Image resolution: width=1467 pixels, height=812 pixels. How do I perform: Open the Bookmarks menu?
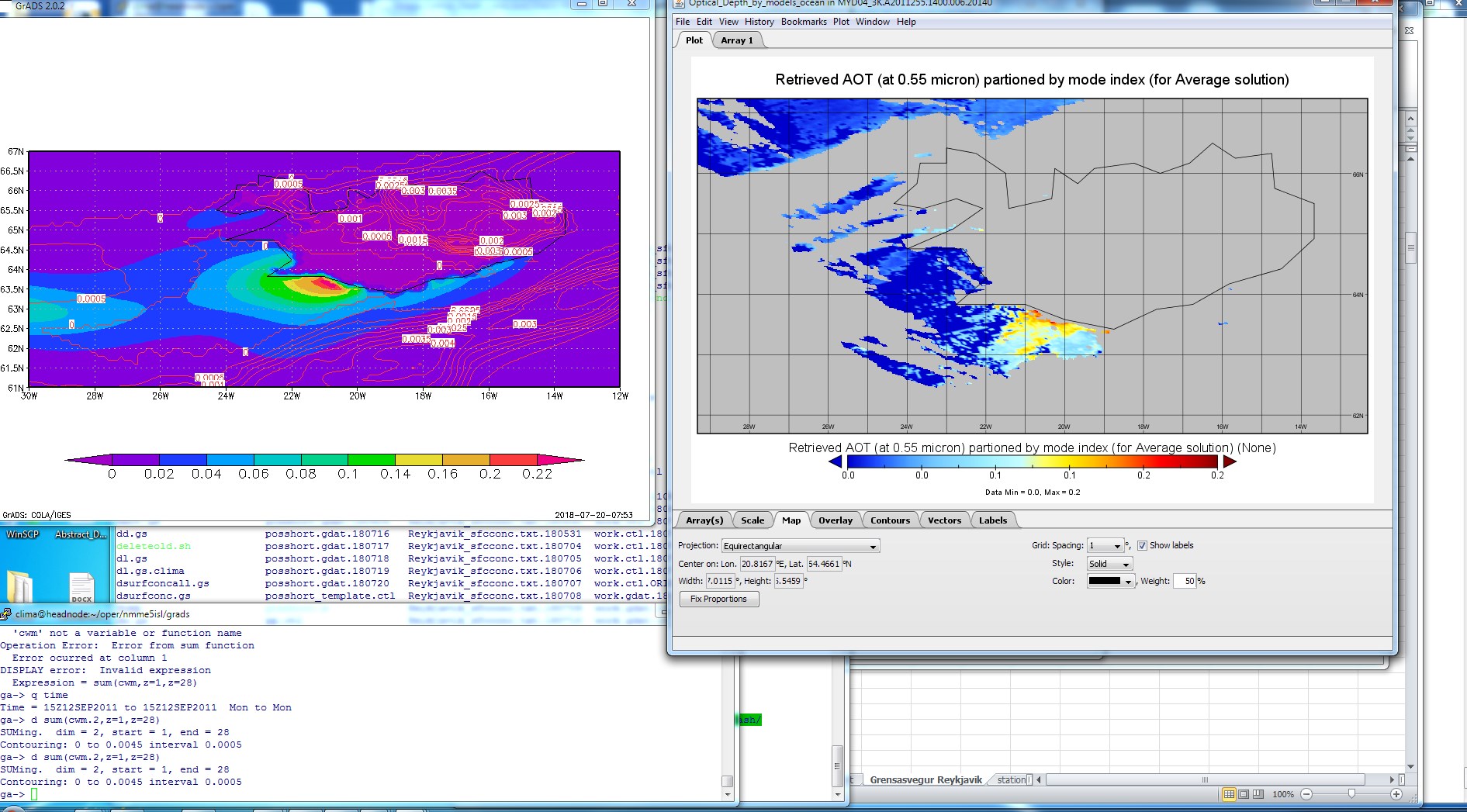[x=804, y=22]
